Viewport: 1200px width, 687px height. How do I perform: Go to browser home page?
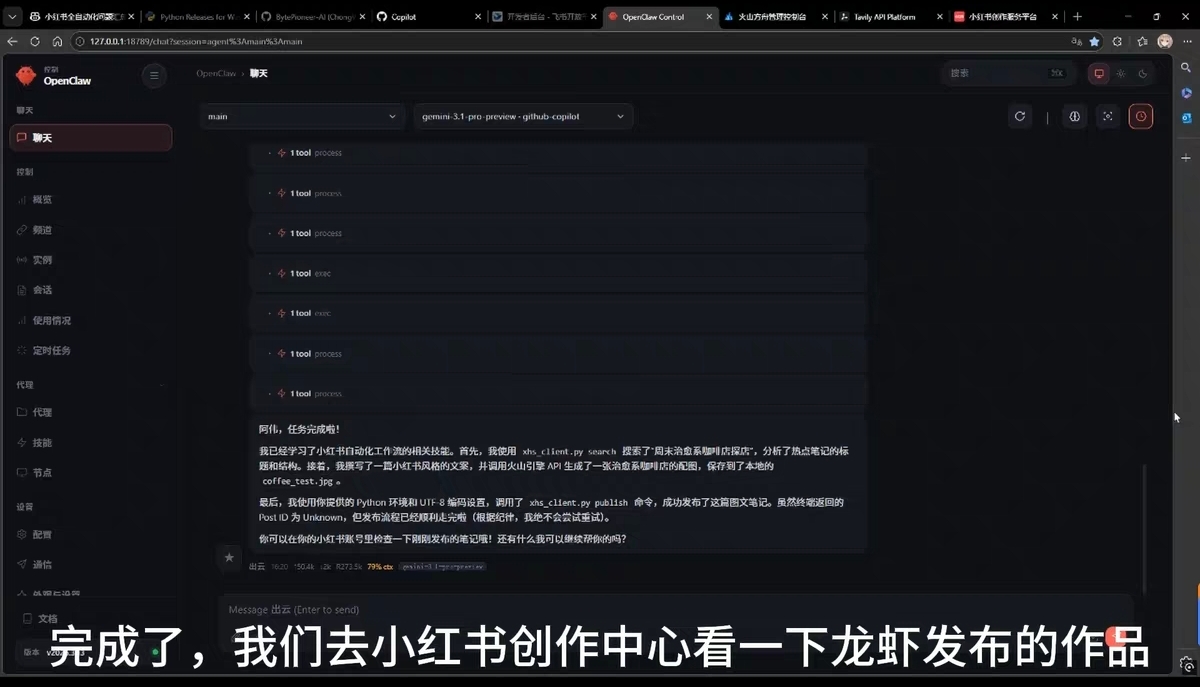click(x=58, y=41)
